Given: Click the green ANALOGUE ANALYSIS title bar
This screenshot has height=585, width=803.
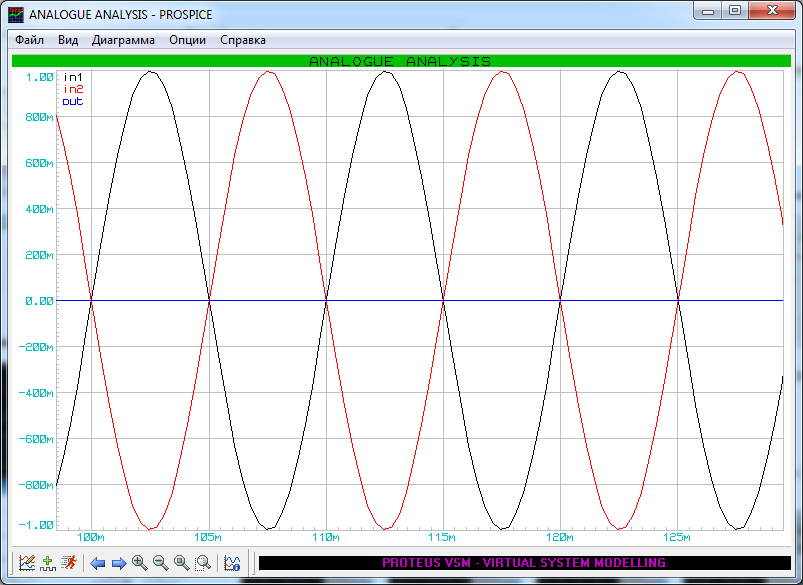Looking at the screenshot, I should (400, 61).
